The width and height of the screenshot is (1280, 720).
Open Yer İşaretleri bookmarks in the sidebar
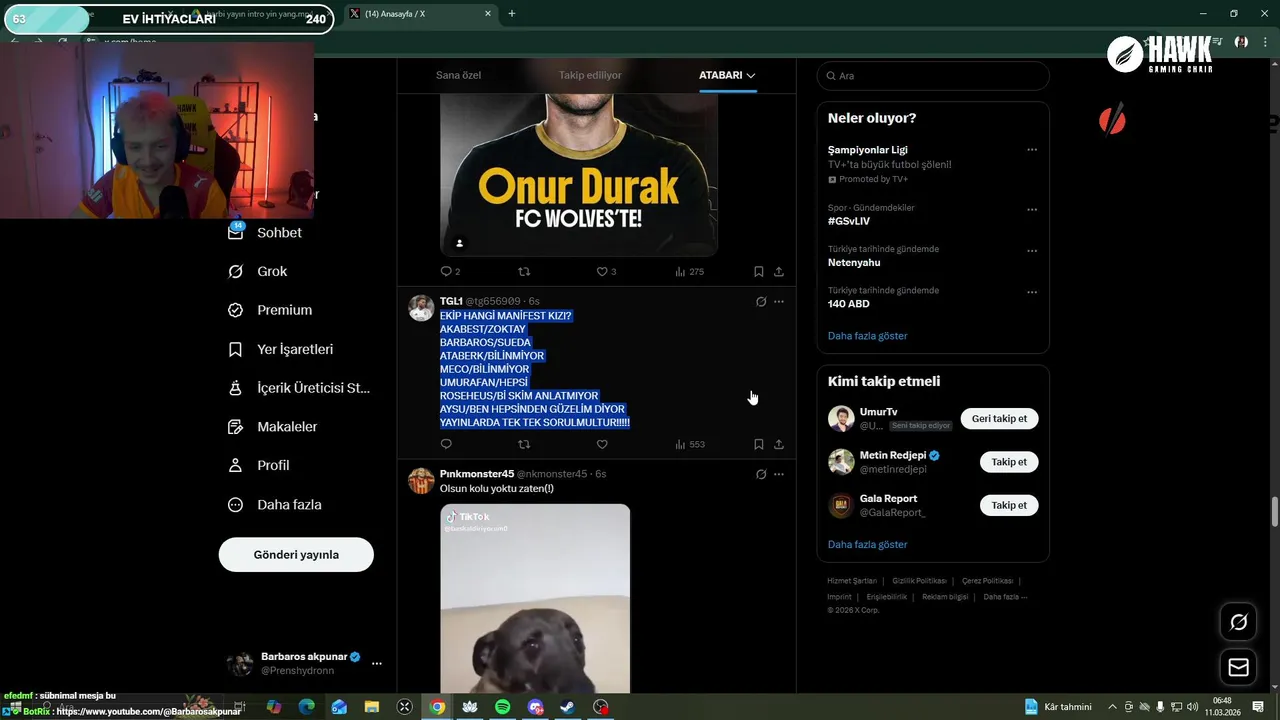click(x=280, y=349)
